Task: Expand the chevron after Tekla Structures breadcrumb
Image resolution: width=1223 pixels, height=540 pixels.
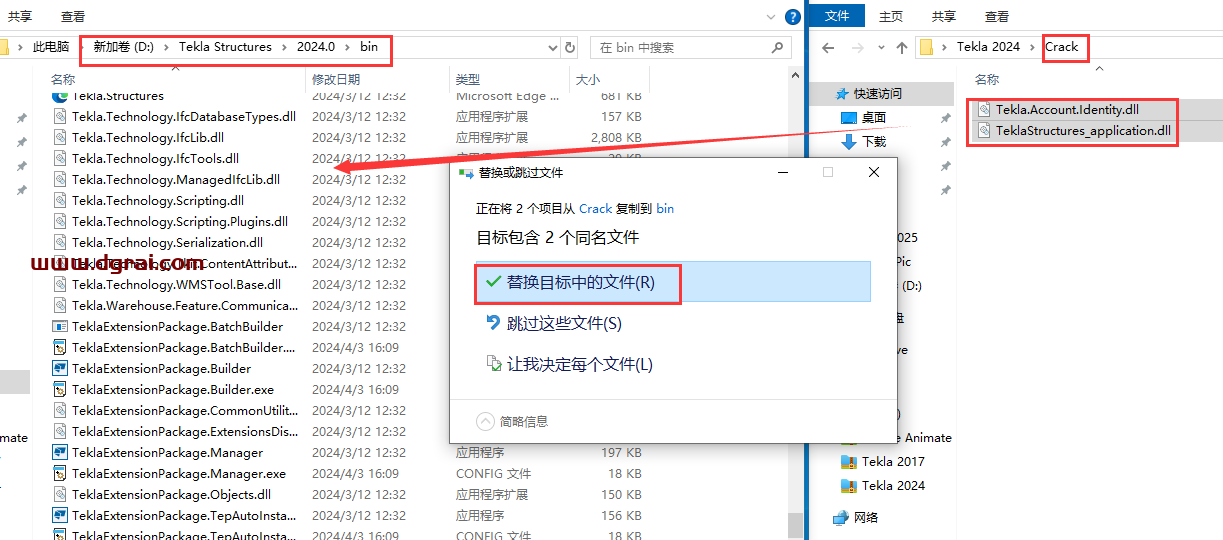Action: pyautogui.click(x=284, y=47)
